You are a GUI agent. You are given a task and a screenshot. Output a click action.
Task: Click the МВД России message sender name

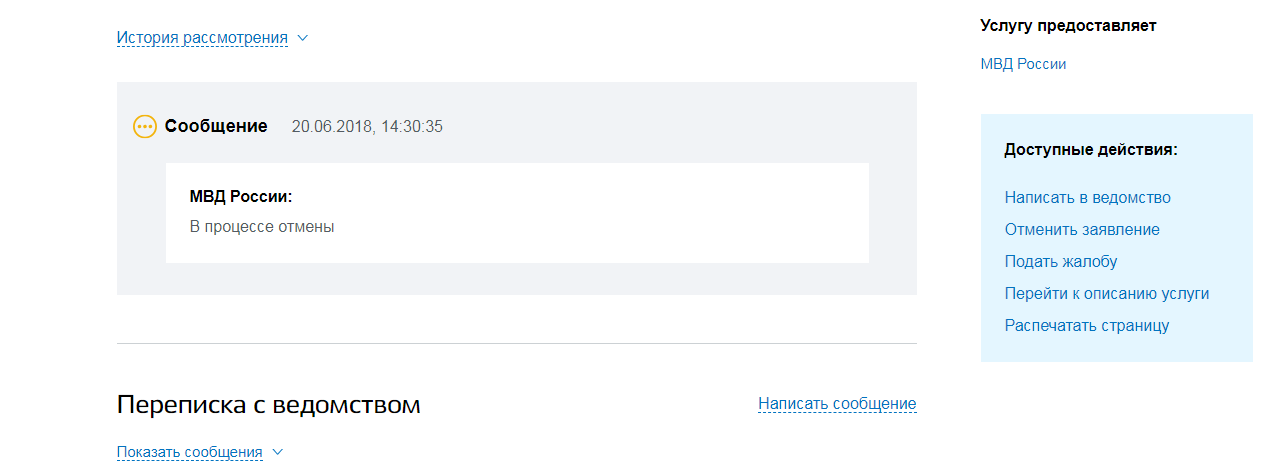241,197
